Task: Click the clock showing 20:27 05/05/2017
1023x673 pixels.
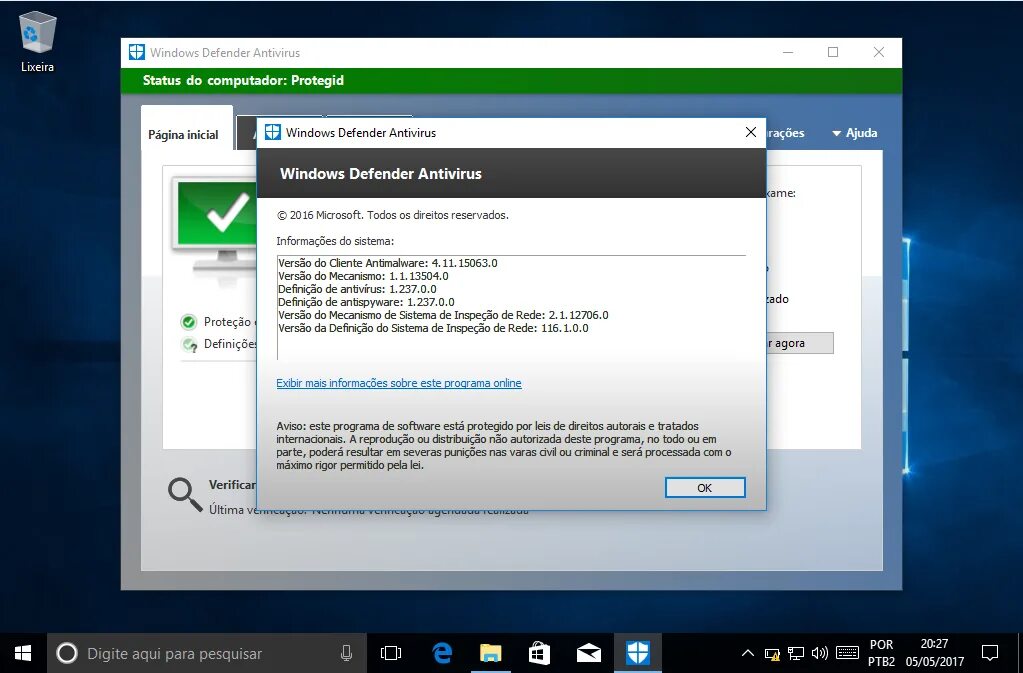Action: [x=934, y=653]
